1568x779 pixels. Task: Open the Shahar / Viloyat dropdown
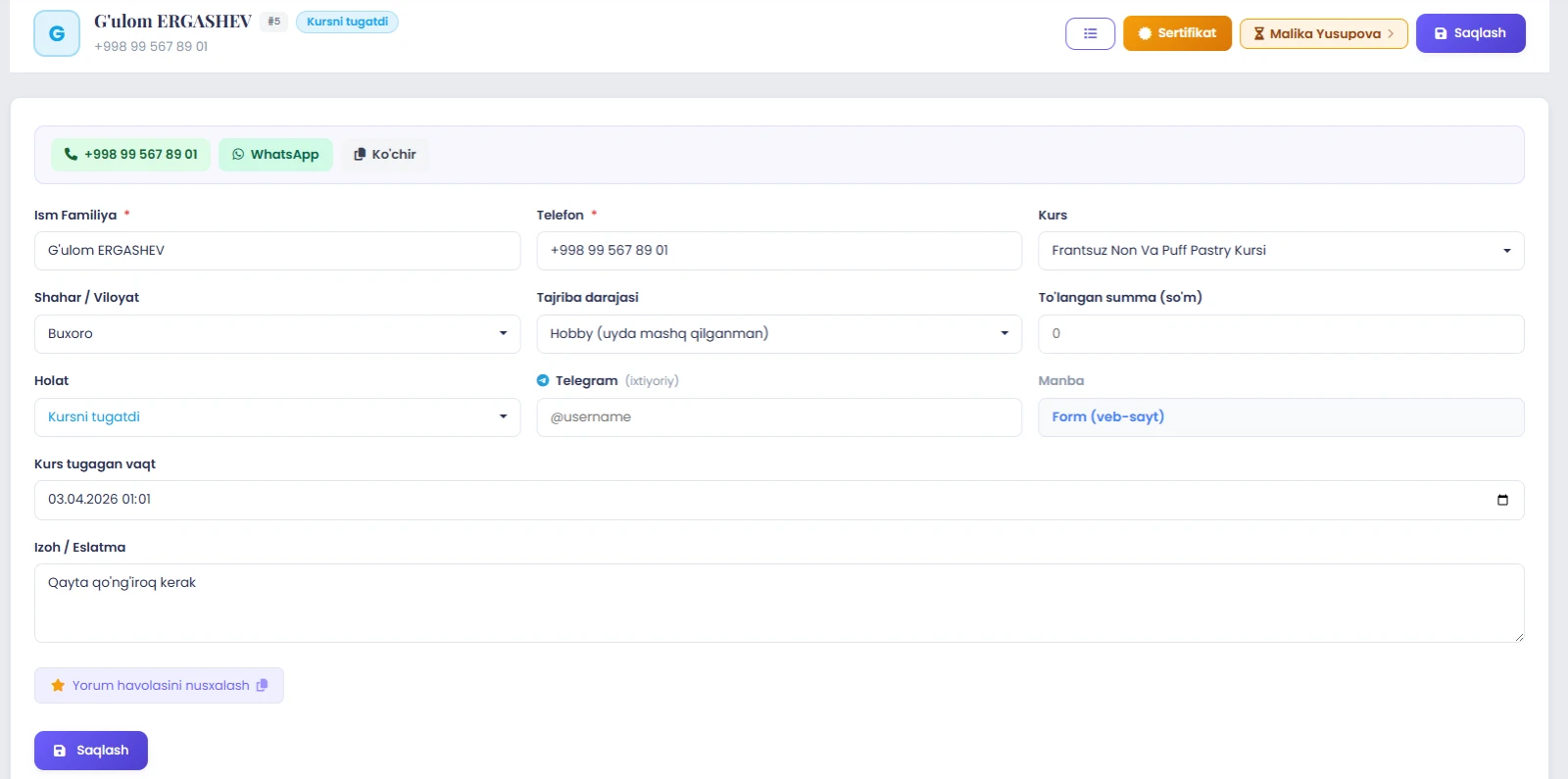click(276, 334)
